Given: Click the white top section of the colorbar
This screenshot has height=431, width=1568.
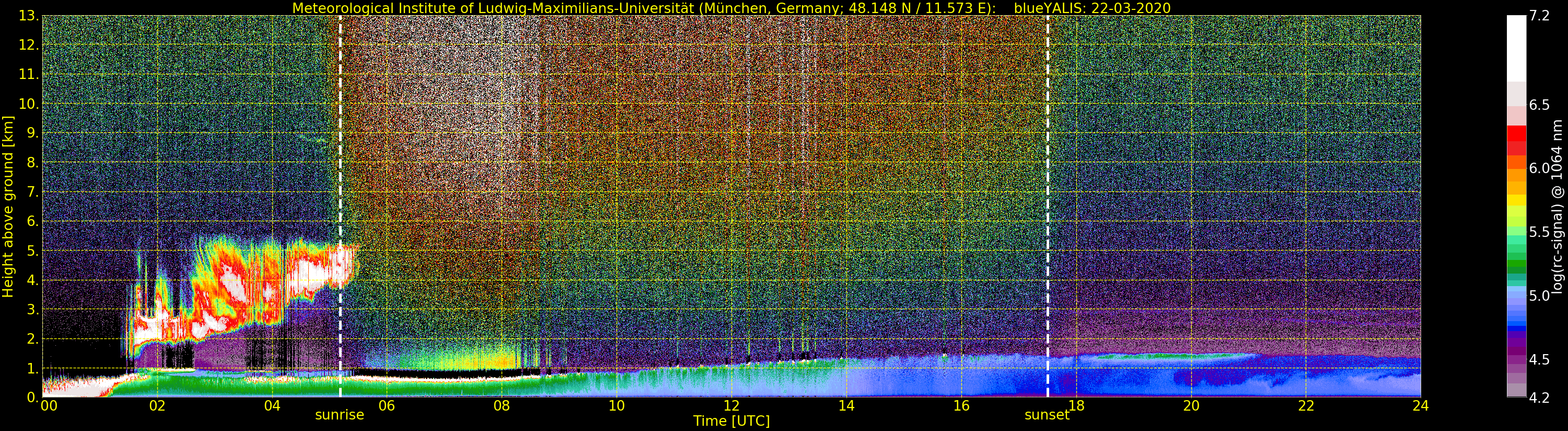Looking at the screenshot, I should [1516, 49].
